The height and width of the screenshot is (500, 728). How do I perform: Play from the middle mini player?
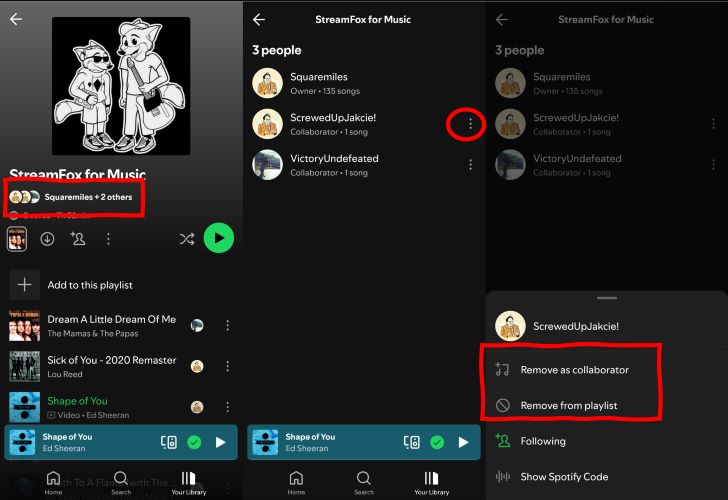pyautogui.click(x=463, y=442)
